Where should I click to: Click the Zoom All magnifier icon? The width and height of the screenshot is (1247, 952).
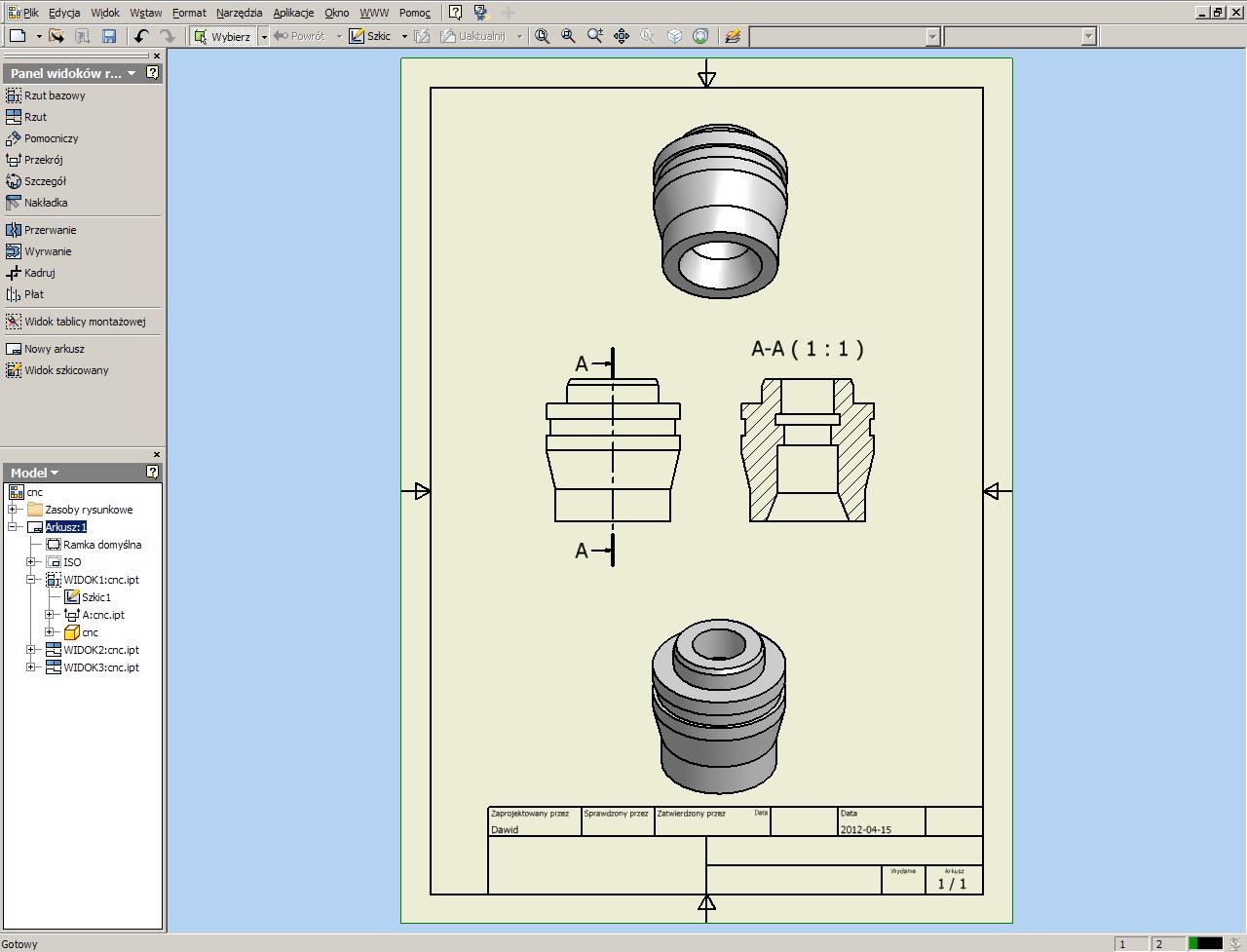543,36
